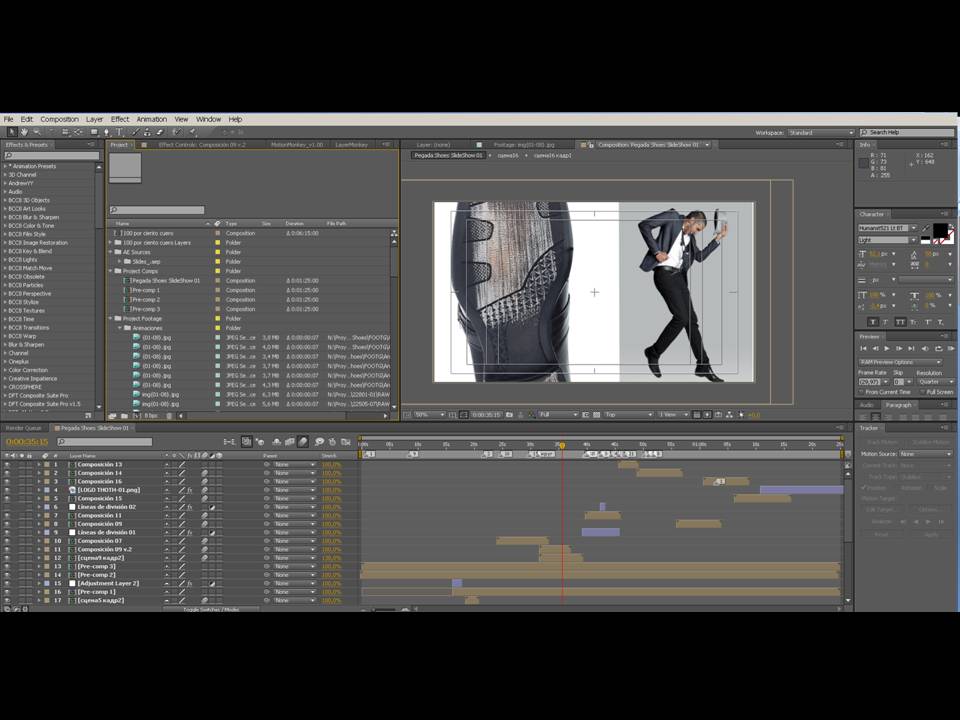Select the Horizontal Type tool
Screen dimensions: 960x720
(119, 131)
